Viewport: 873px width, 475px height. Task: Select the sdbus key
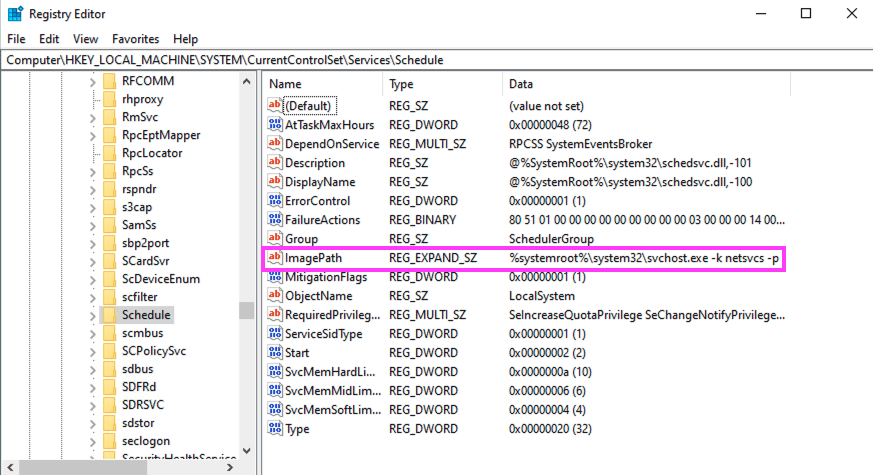pyautogui.click(x=138, y=369)
